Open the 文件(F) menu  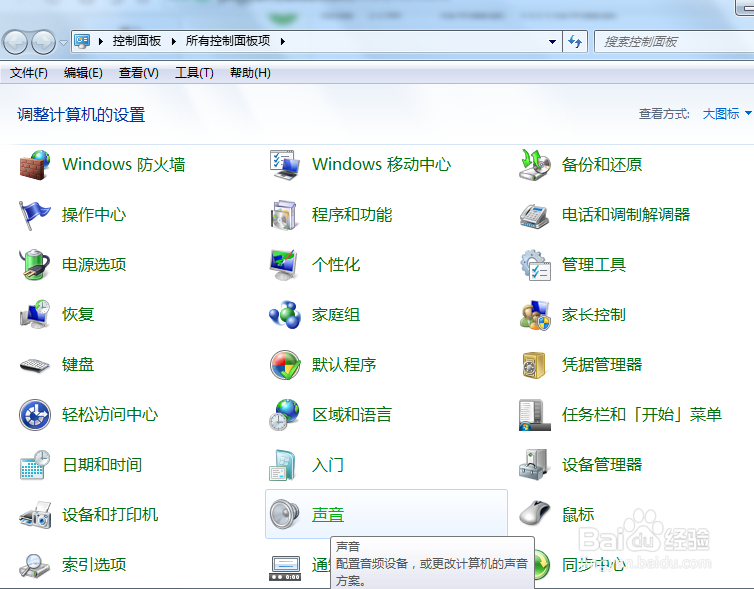[x=29, y=73]
